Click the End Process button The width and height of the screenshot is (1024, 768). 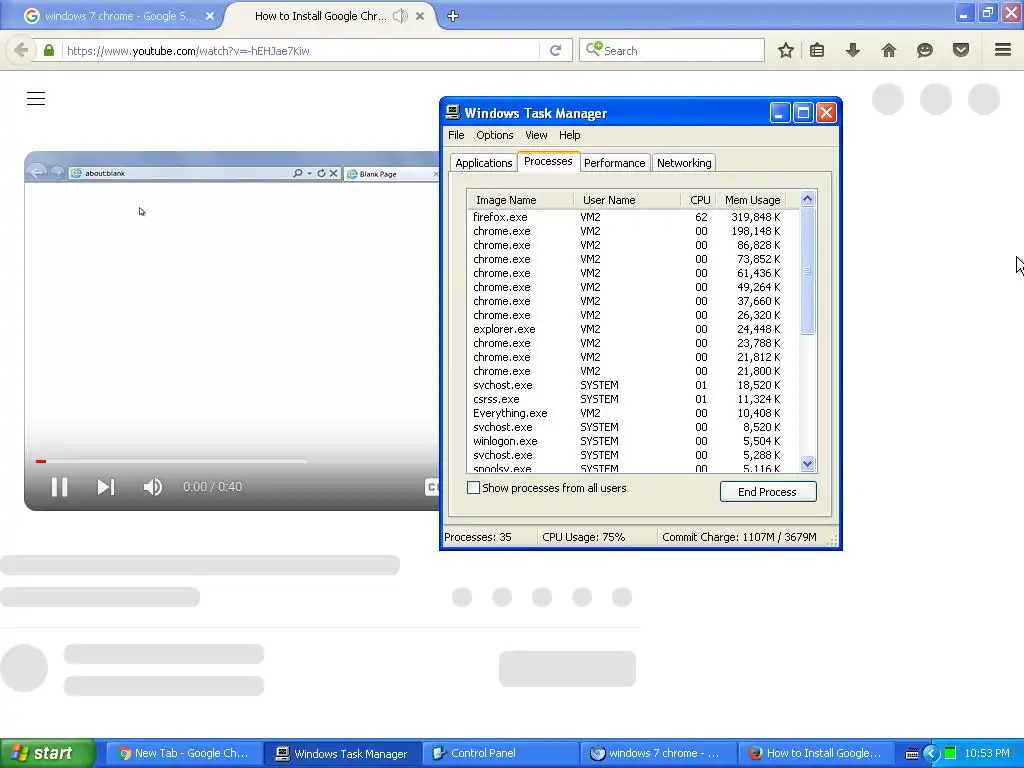pos(768,492)
